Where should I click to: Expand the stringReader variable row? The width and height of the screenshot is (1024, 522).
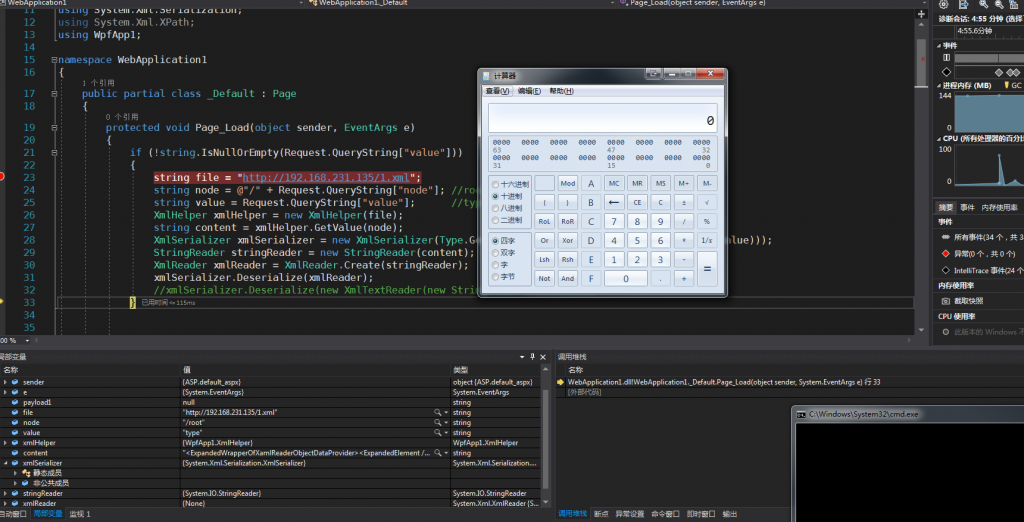(x=5, y=493)
